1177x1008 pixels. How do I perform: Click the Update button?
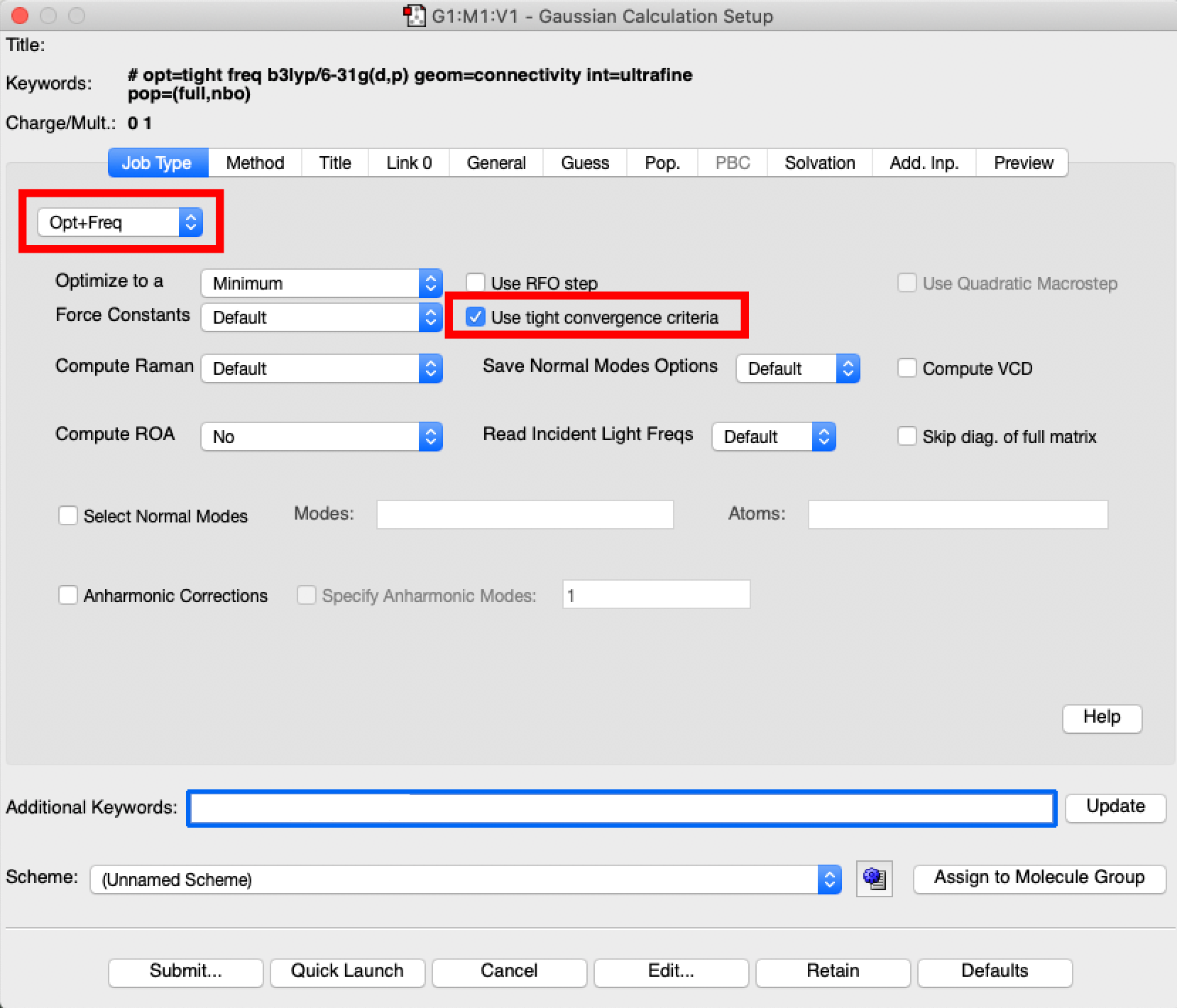coord(1115,806)
